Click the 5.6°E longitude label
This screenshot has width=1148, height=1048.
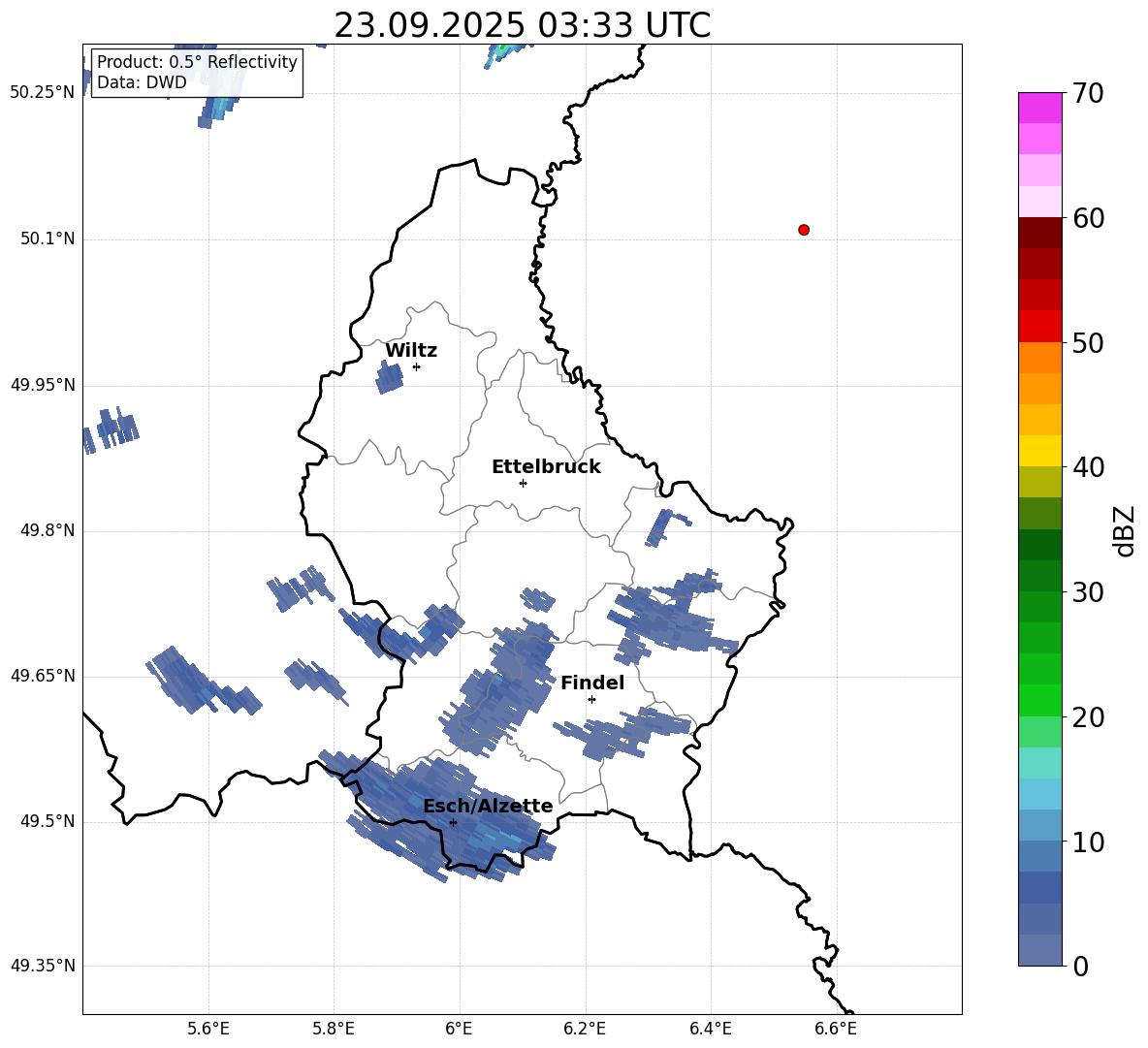(x=208, y=1029)
